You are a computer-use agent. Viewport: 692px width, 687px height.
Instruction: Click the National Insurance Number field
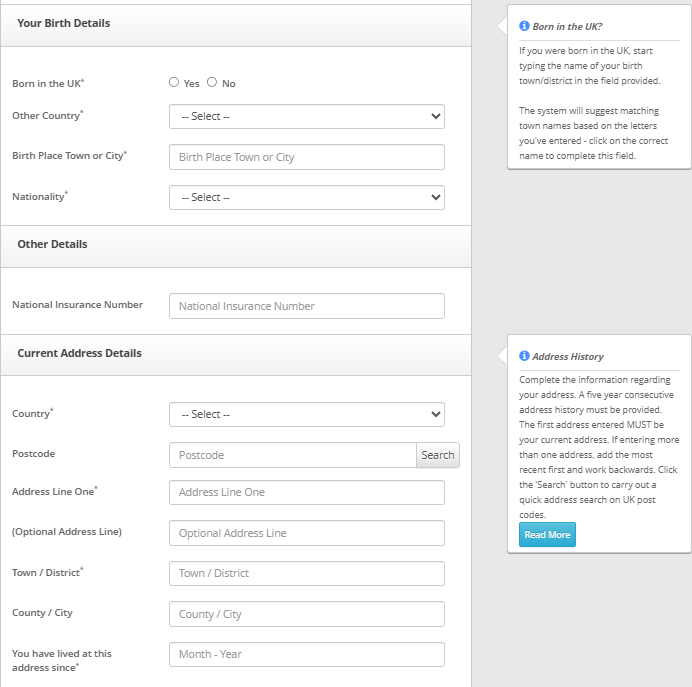tap(306, 306)
